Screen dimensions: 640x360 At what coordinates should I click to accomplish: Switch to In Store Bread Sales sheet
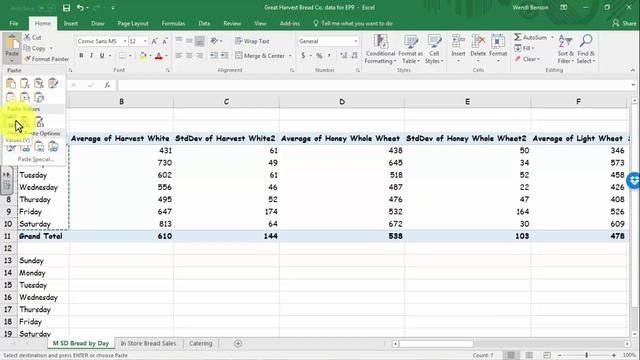[148, 344]
